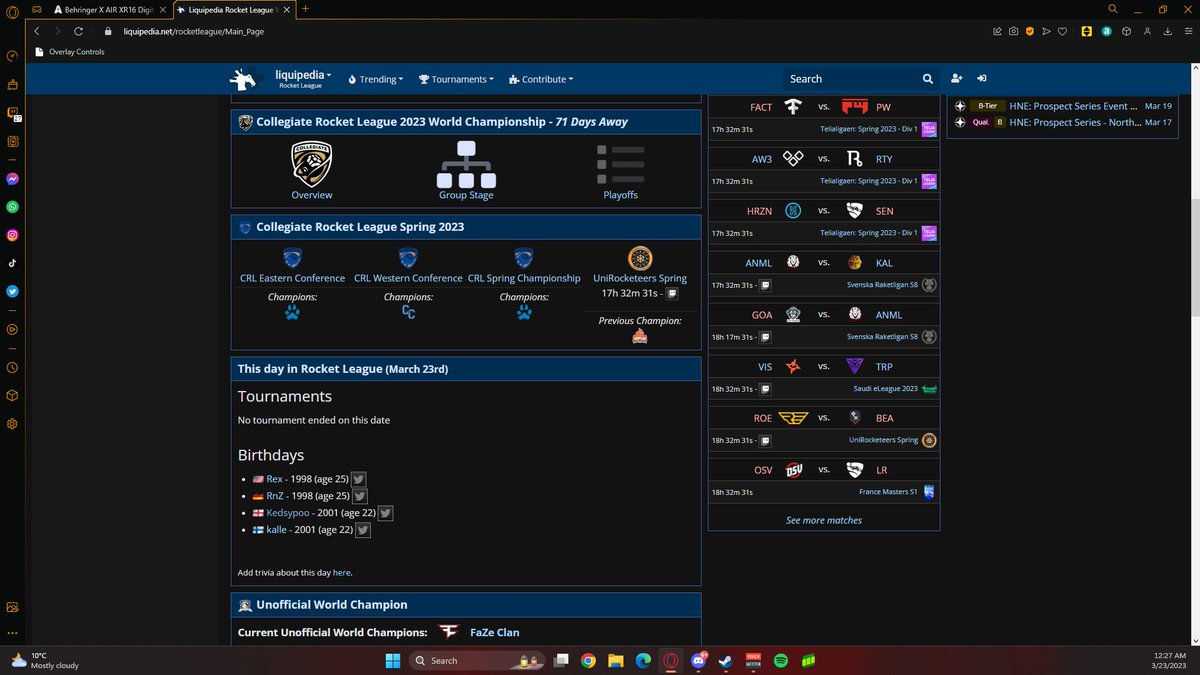Viewport: 1200px width, 675px height.
Task: Click the Liquipedia log in icon
Action: tap(982, 79)
